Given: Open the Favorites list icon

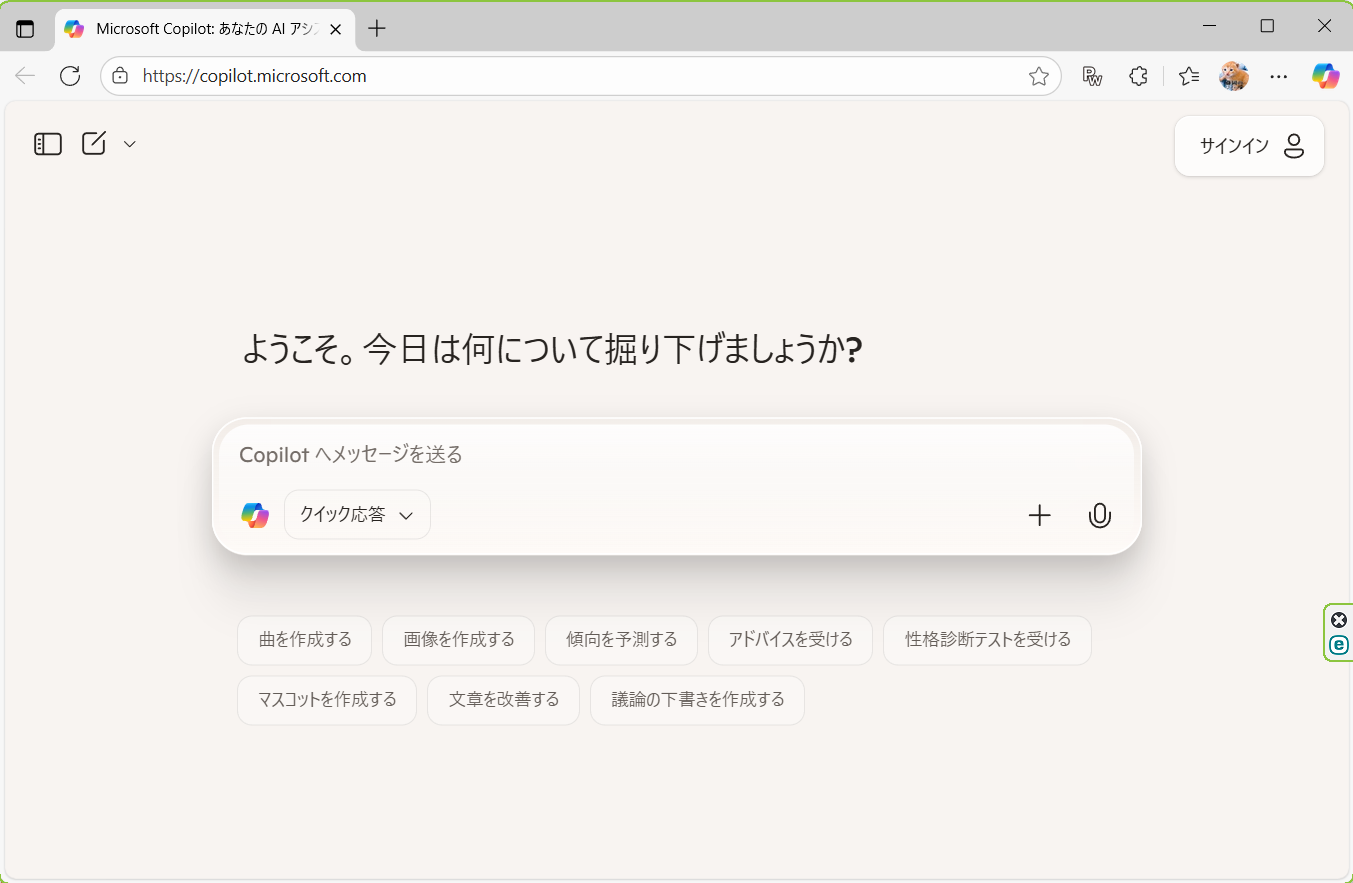Looking at the screenshot, I should click(1188, 76).
